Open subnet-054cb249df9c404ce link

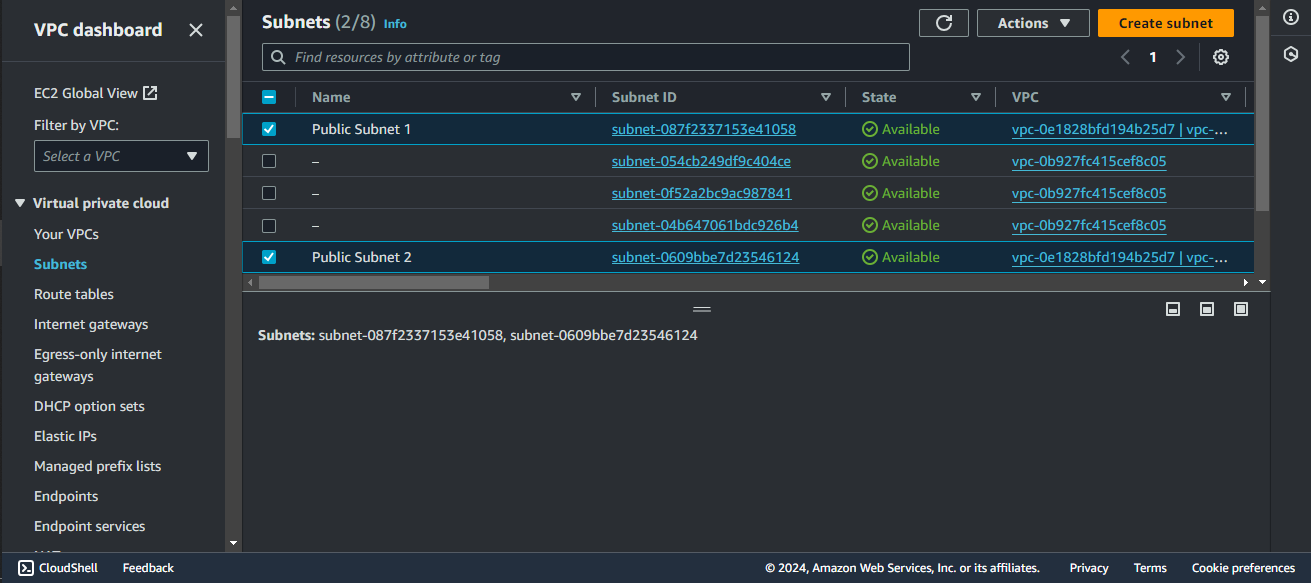(701, 161)
